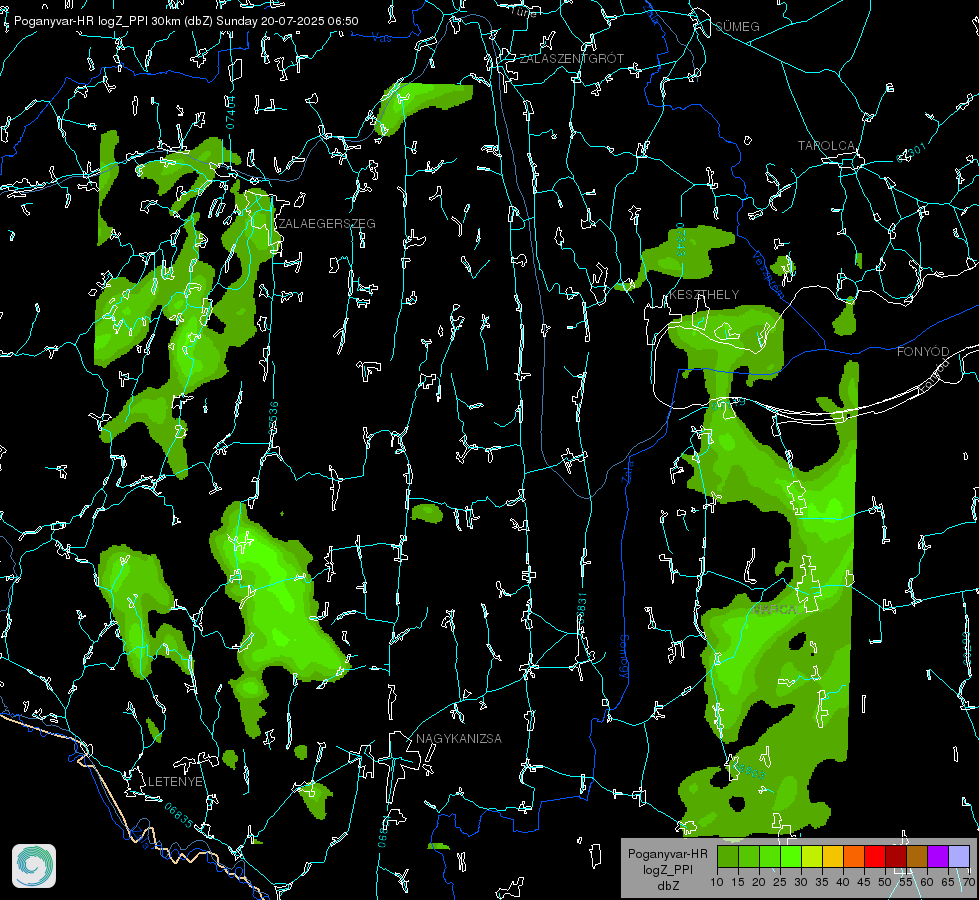Click the KESZTHELY city label
The height and width of the screenshot is (900, 979).
click(704, 294)
